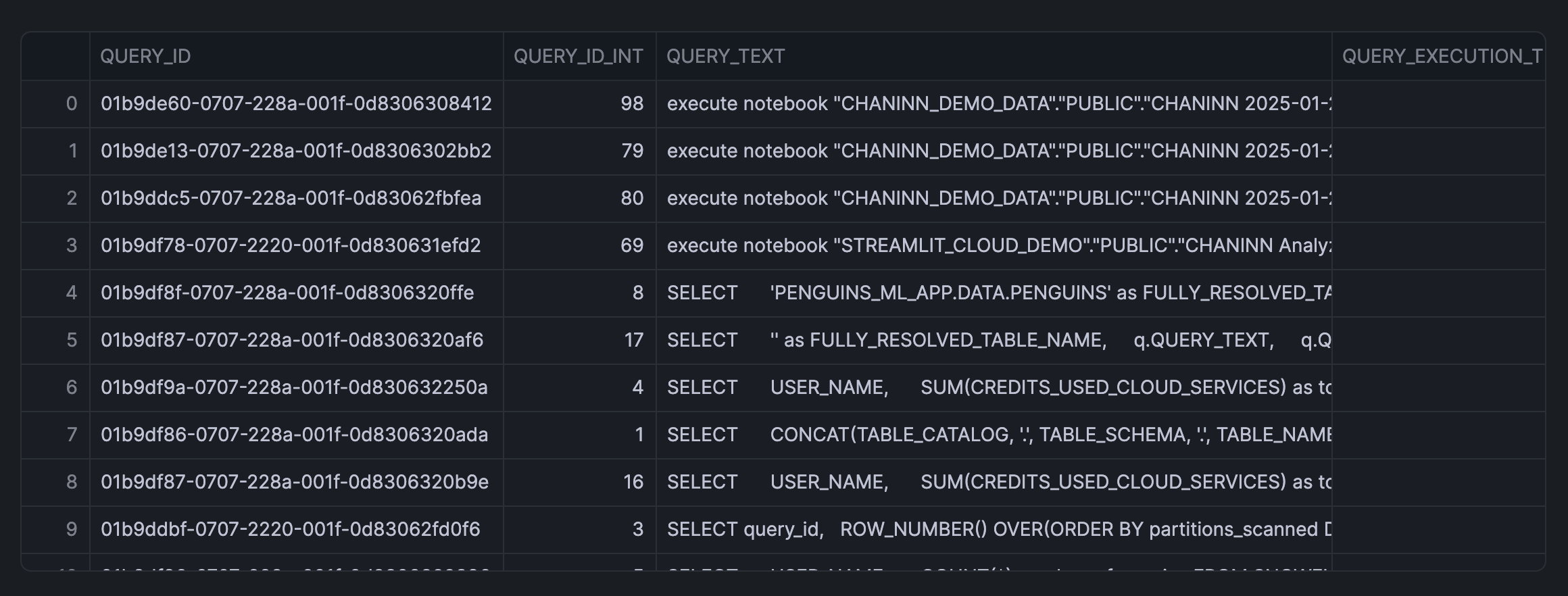The image size is (1568, 596).
Task: Click the QUERY_ID_INT value 16
Action: [633, 482]
